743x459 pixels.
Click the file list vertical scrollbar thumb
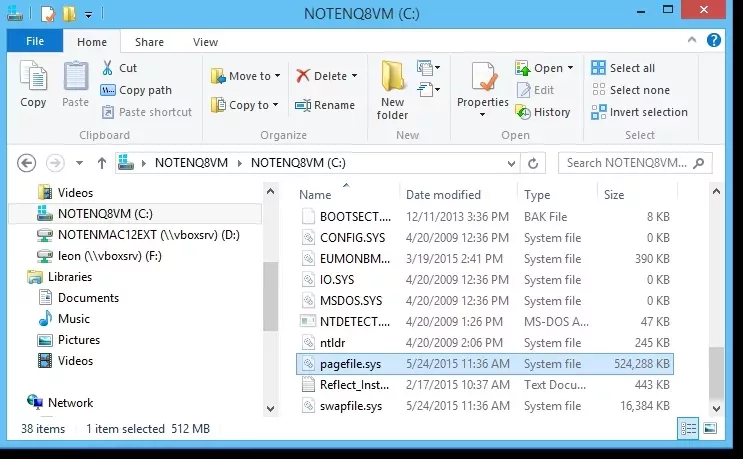click(x=716, y=373)
